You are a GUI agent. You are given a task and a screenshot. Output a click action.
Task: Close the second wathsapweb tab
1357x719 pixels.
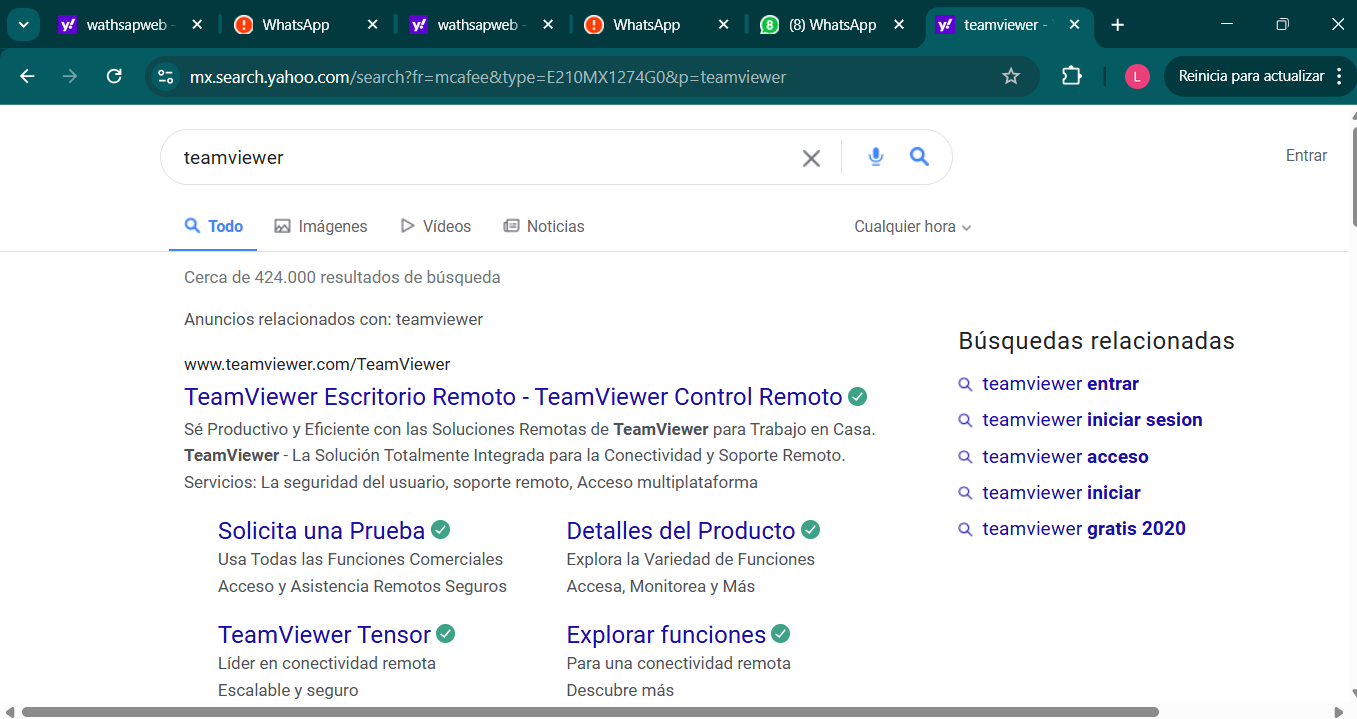point(548,25)
